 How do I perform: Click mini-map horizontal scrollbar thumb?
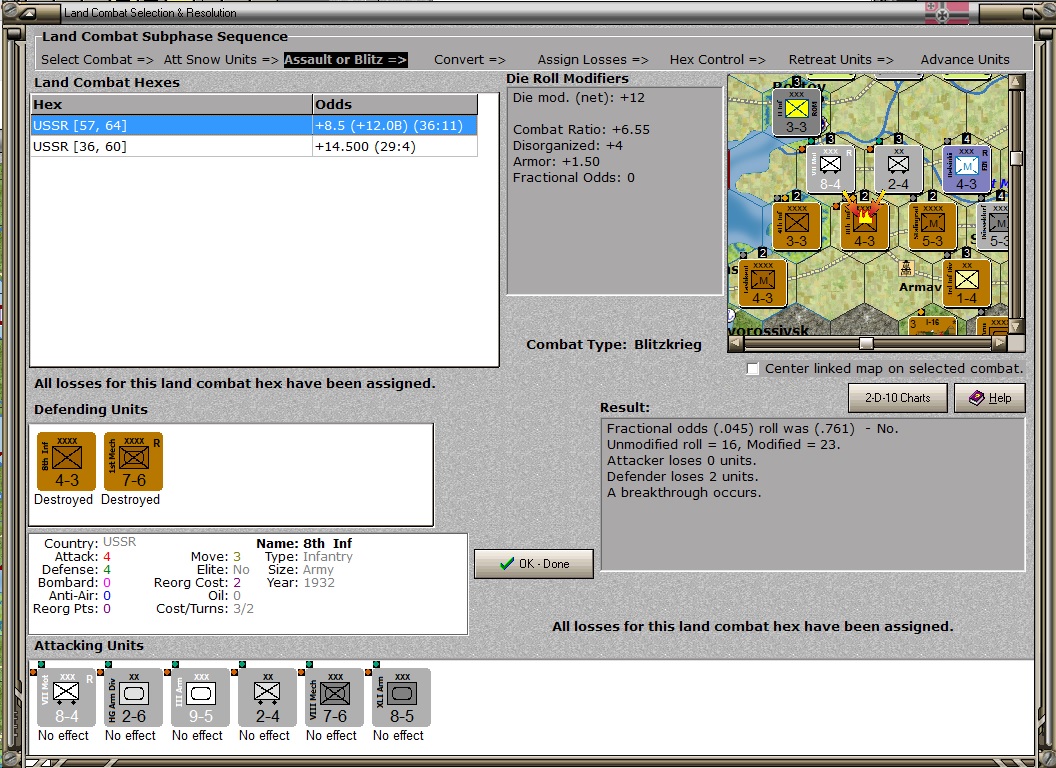[867, 344]
